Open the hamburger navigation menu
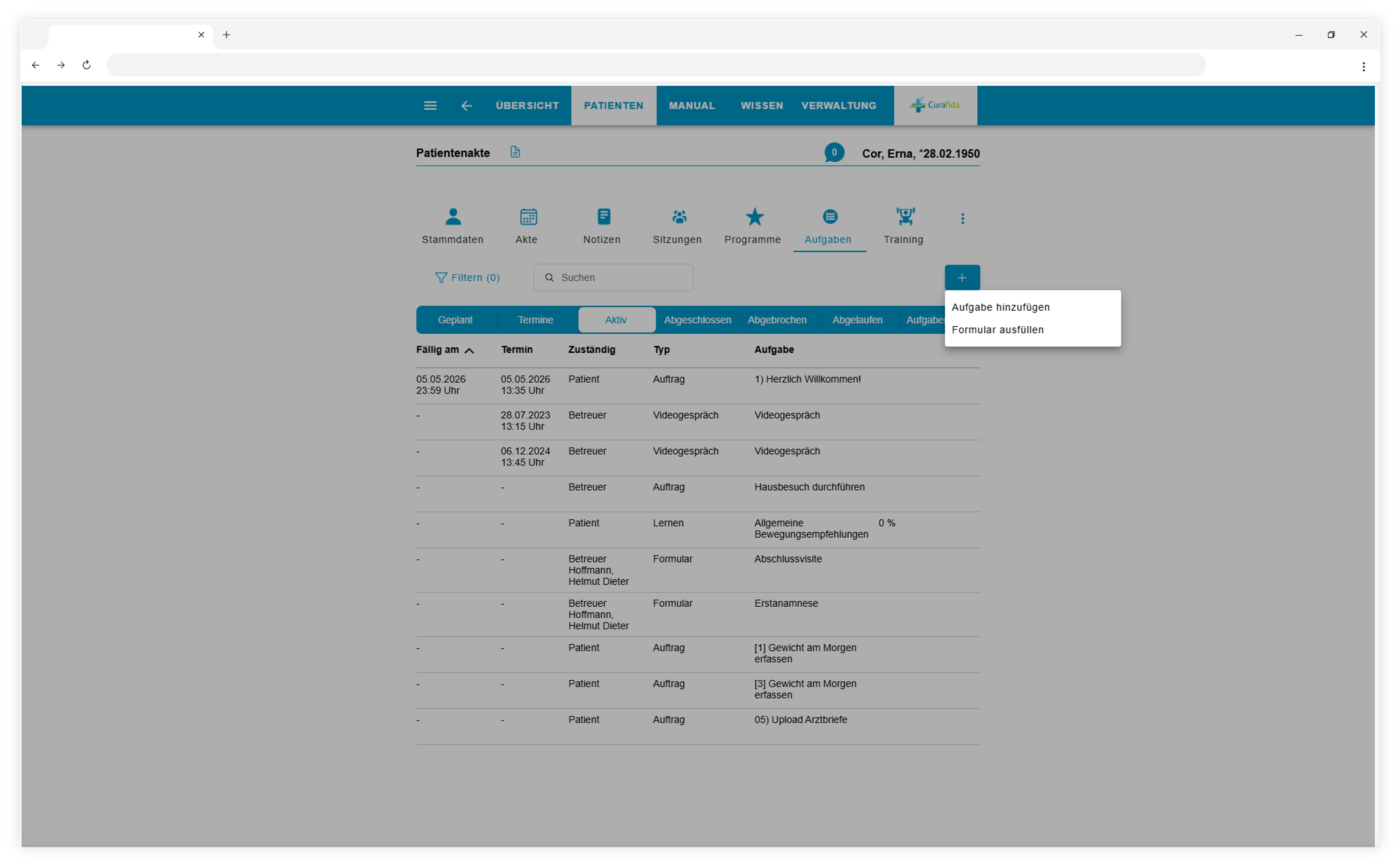This screenshot has height=867, width=1400. 430,106
